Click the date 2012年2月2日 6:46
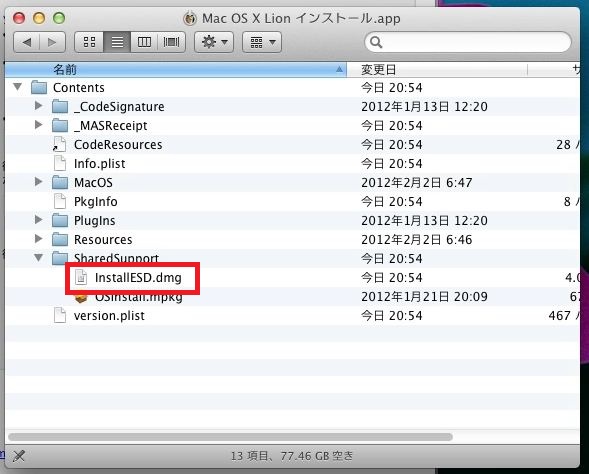This screenshot has height=474, width=589. (417, 240)
